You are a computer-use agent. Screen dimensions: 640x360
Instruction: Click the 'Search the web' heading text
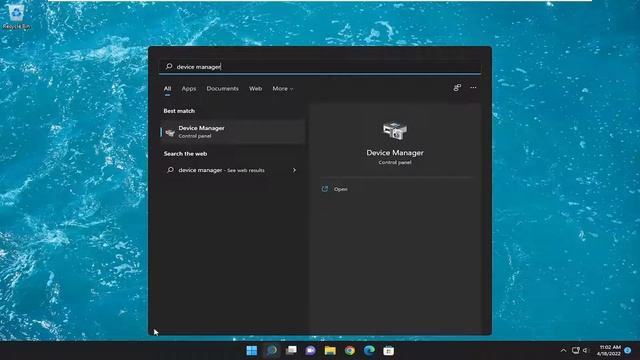[185, 154]
